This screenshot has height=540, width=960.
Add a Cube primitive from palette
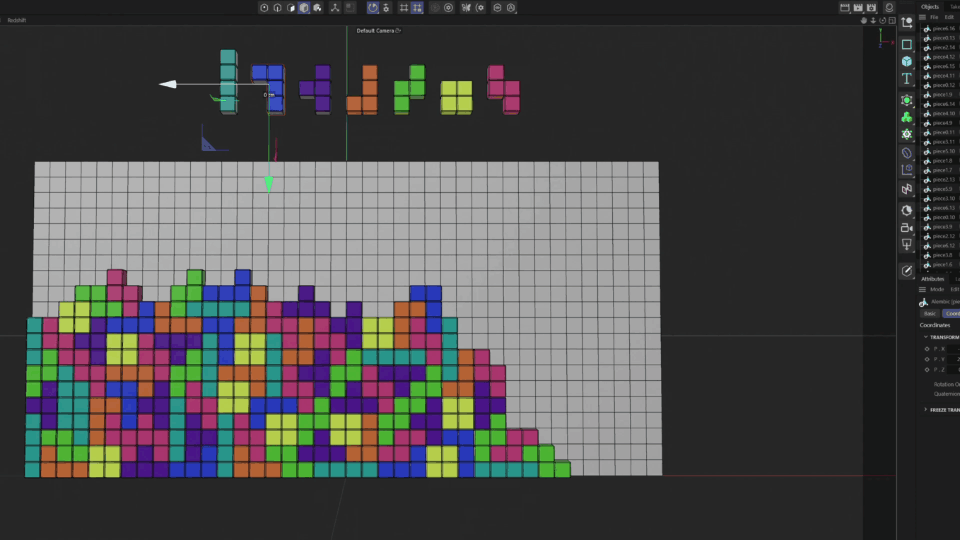point(907,61)
